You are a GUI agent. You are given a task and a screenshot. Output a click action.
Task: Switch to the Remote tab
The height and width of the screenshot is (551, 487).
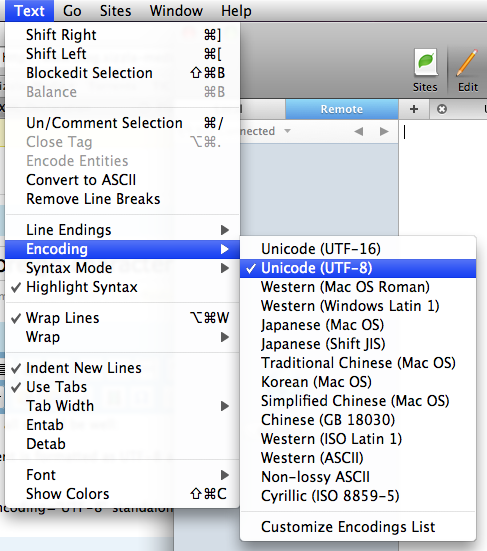point(342,109)
